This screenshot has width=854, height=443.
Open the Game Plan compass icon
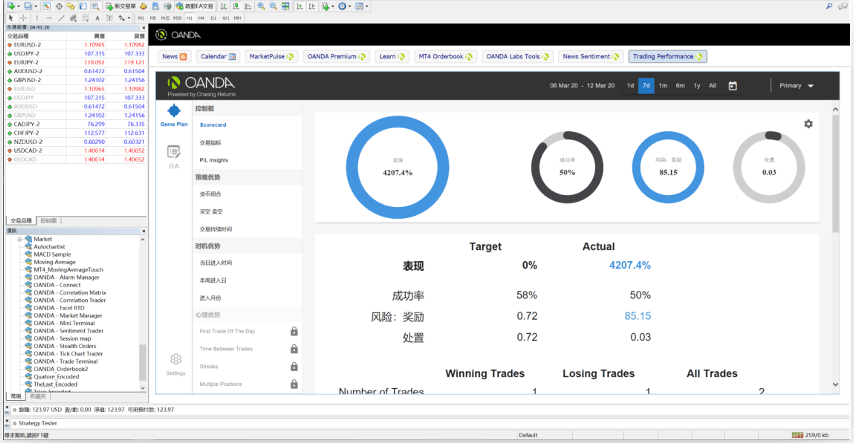(x=174, y=111)
